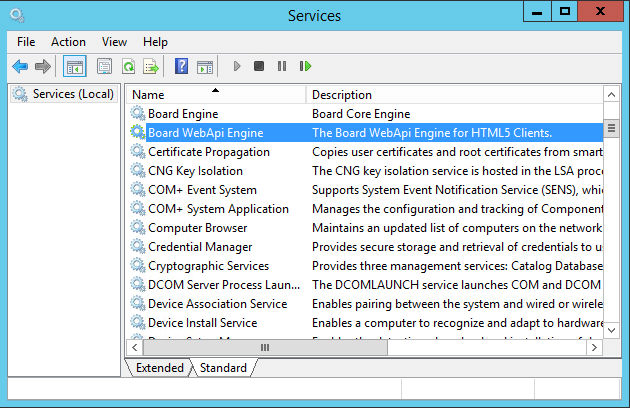Switch to the Extended tab
Image resolution: width=630 pixels, height=408 pixels.
tap(160, 368)
